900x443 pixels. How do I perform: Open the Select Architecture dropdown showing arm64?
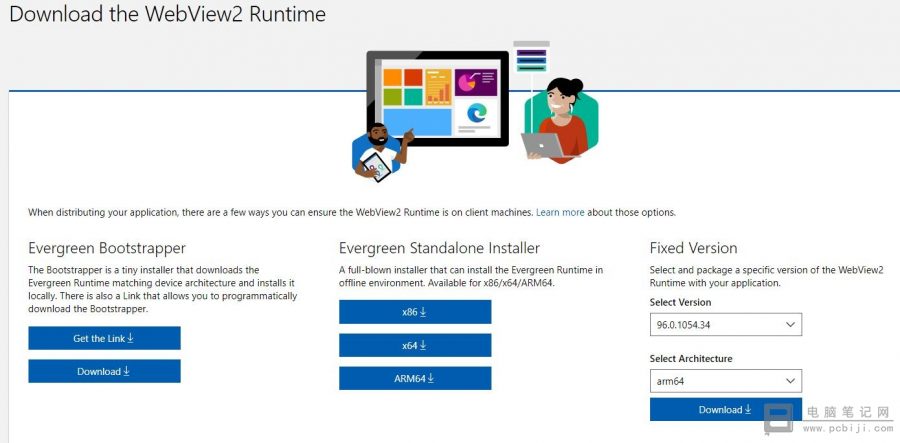tap(726, 380)
